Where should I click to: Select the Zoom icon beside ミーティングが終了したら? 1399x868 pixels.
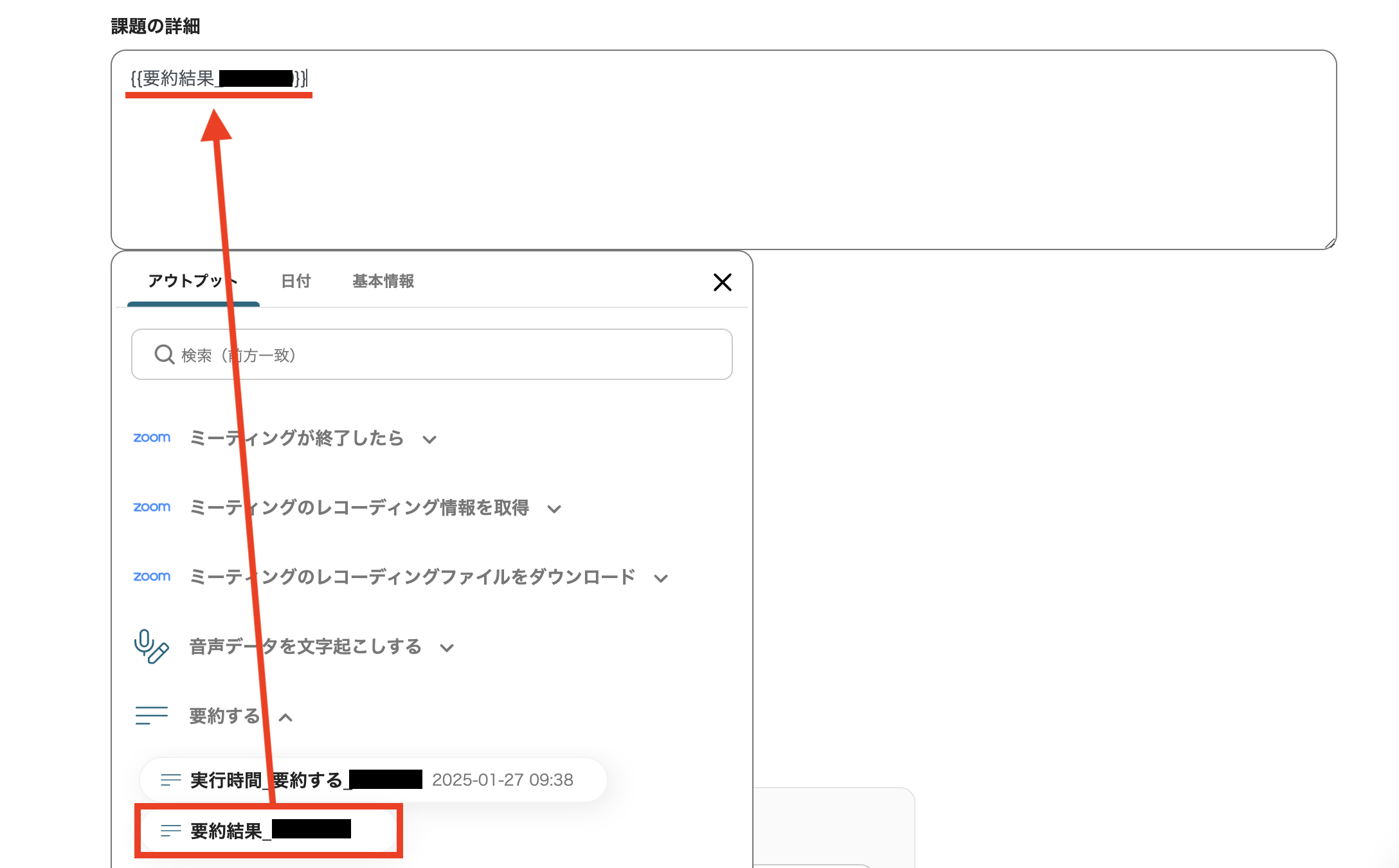coord(152,438)
